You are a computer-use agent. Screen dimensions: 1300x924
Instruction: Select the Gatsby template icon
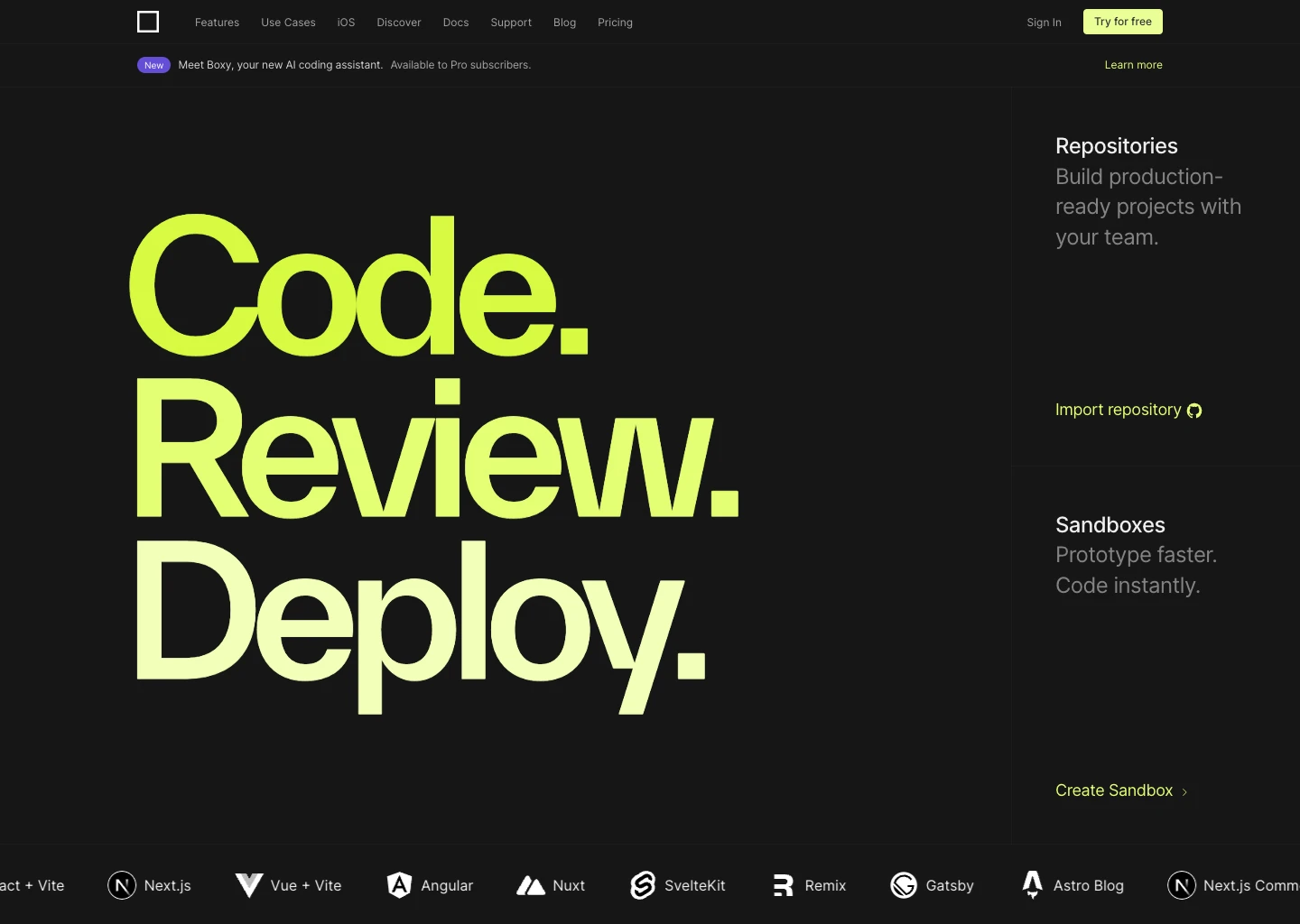(904, 885)
